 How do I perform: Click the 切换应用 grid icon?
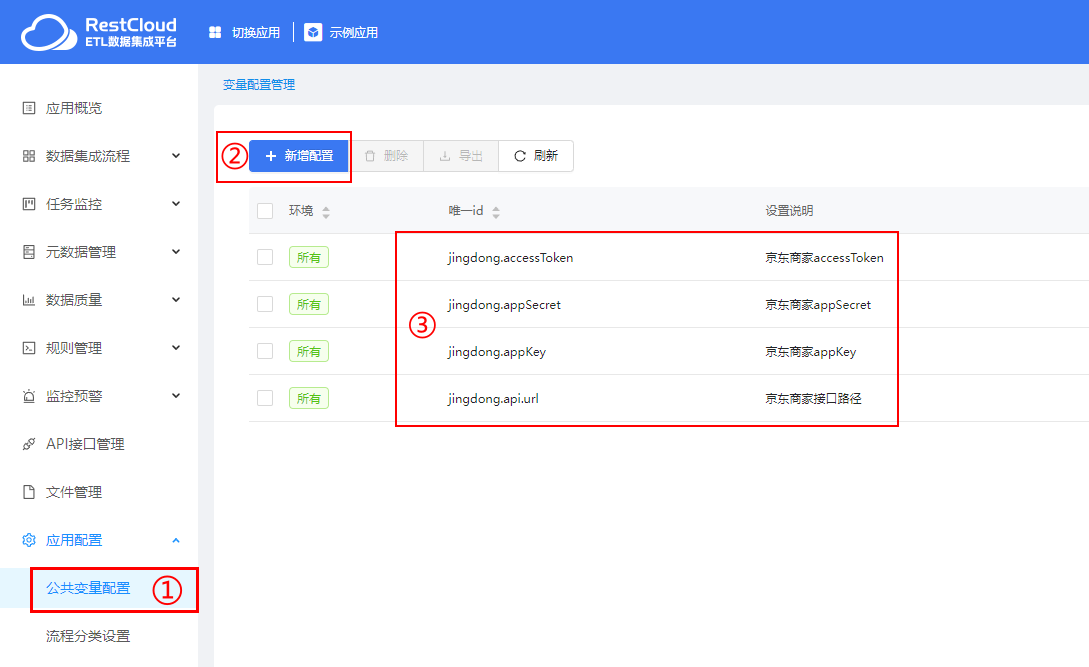click(215, 32)
